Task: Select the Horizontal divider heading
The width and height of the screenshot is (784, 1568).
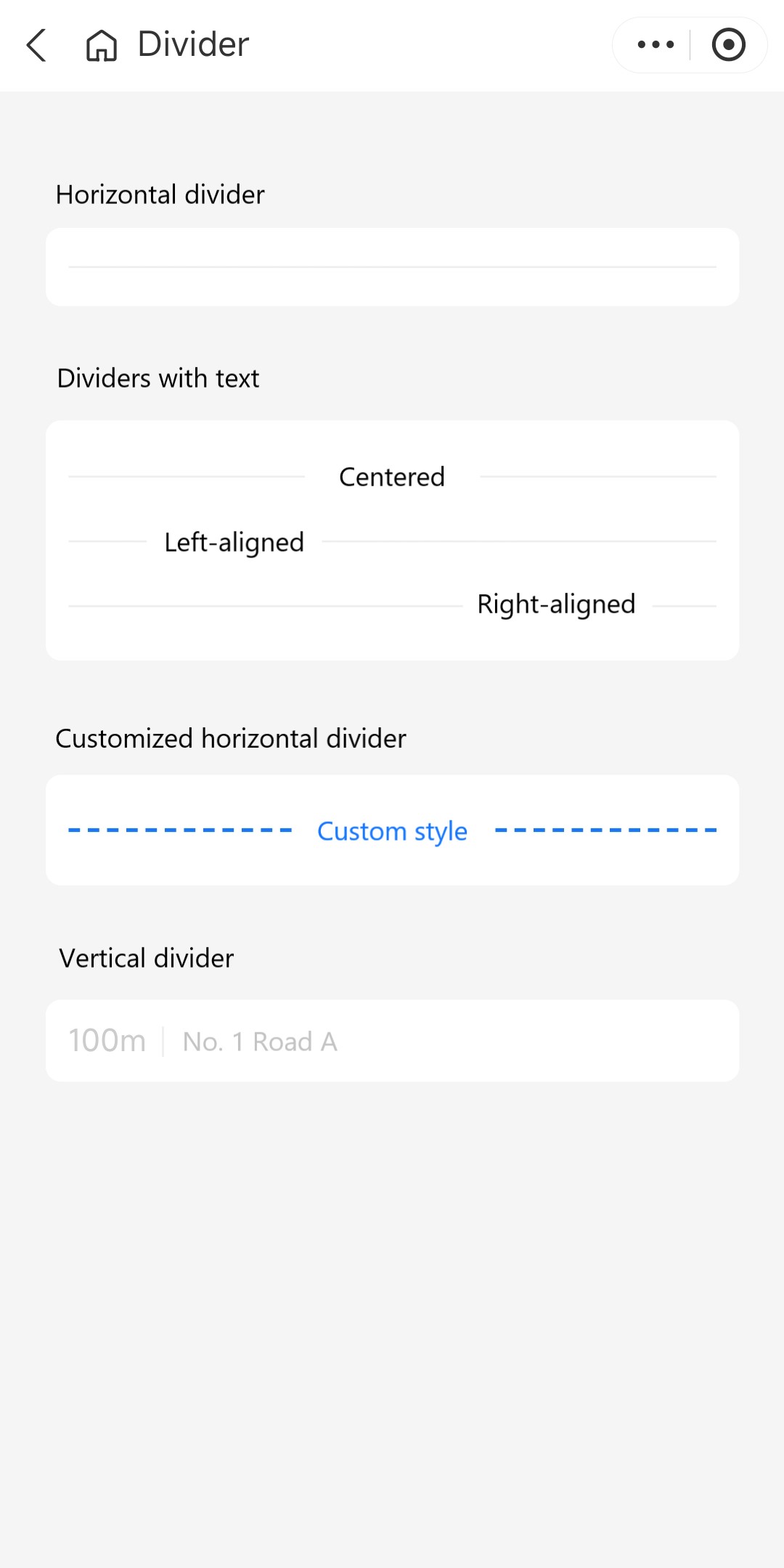Action: tap(160, 195)
